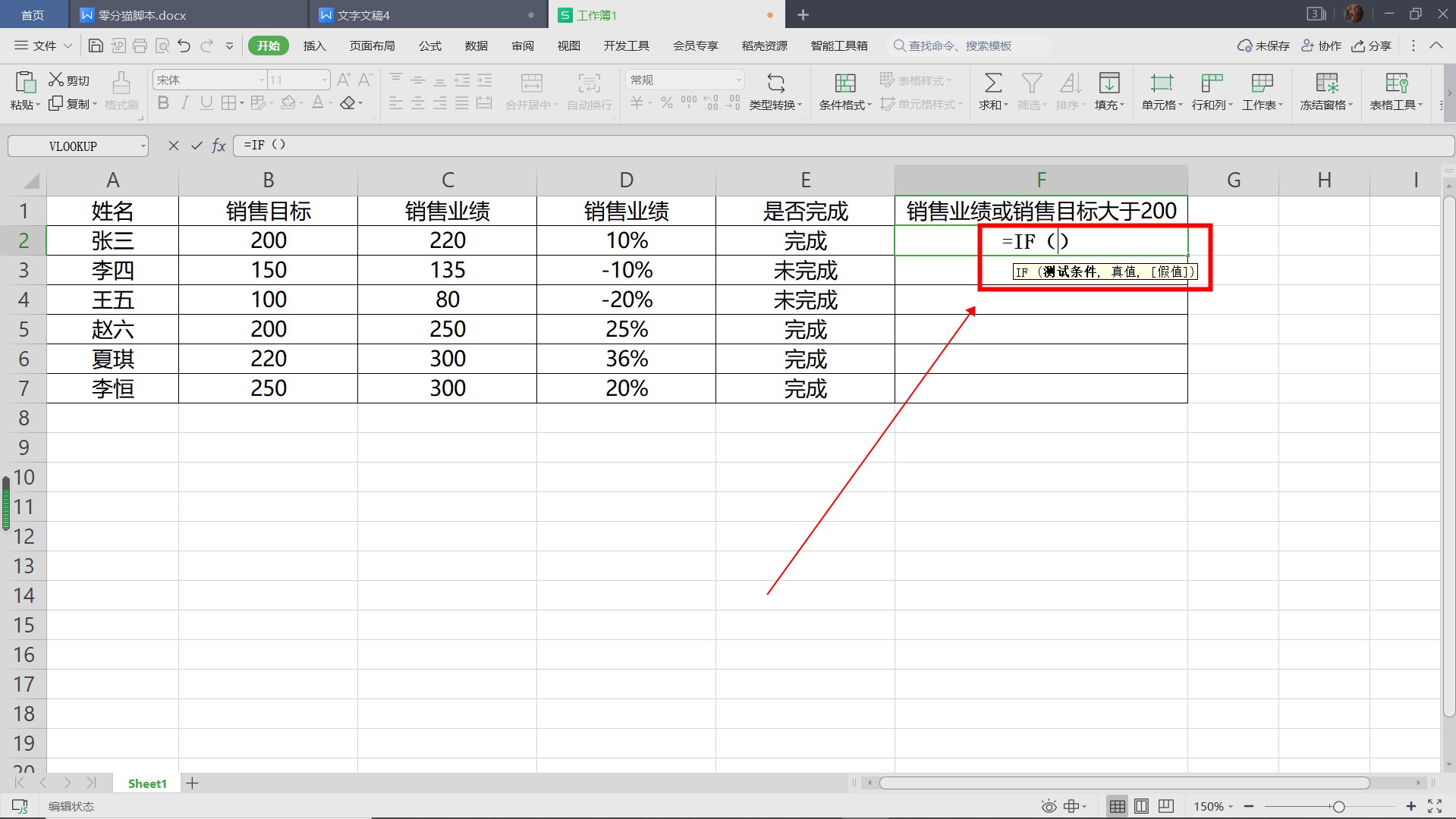Open the 文件 (File) menu dropdown

pyautogui.click(x=43, y=45)
